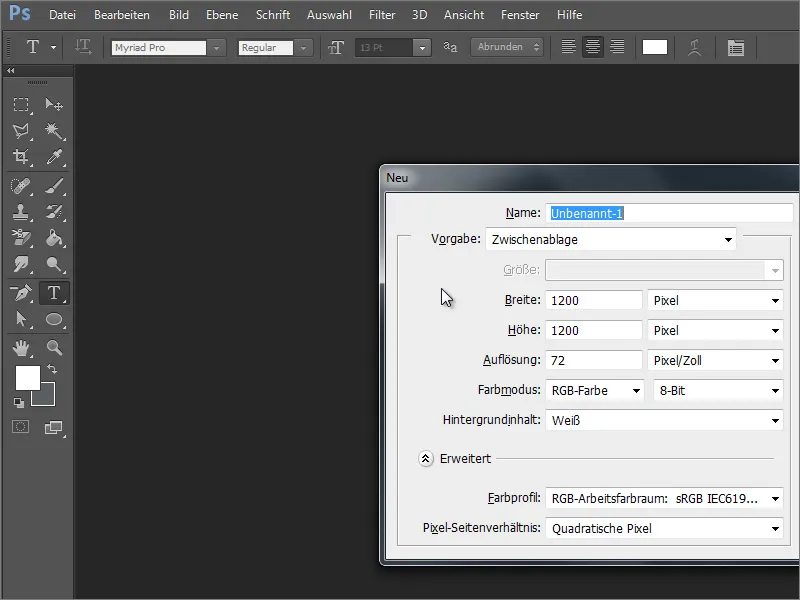Align text right
The height and width of the screenshot is (600, 800).
tap(617, 47)
